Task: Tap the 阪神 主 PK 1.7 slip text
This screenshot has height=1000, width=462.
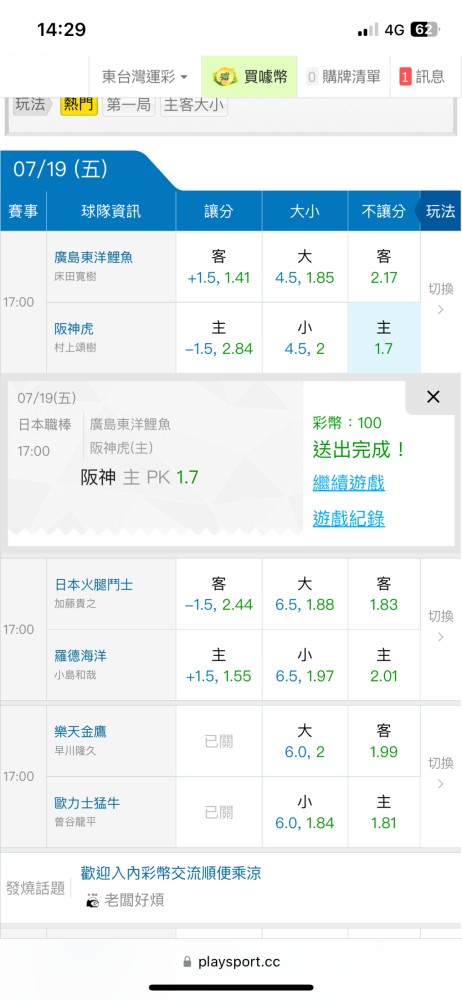Action: point(140,478)
